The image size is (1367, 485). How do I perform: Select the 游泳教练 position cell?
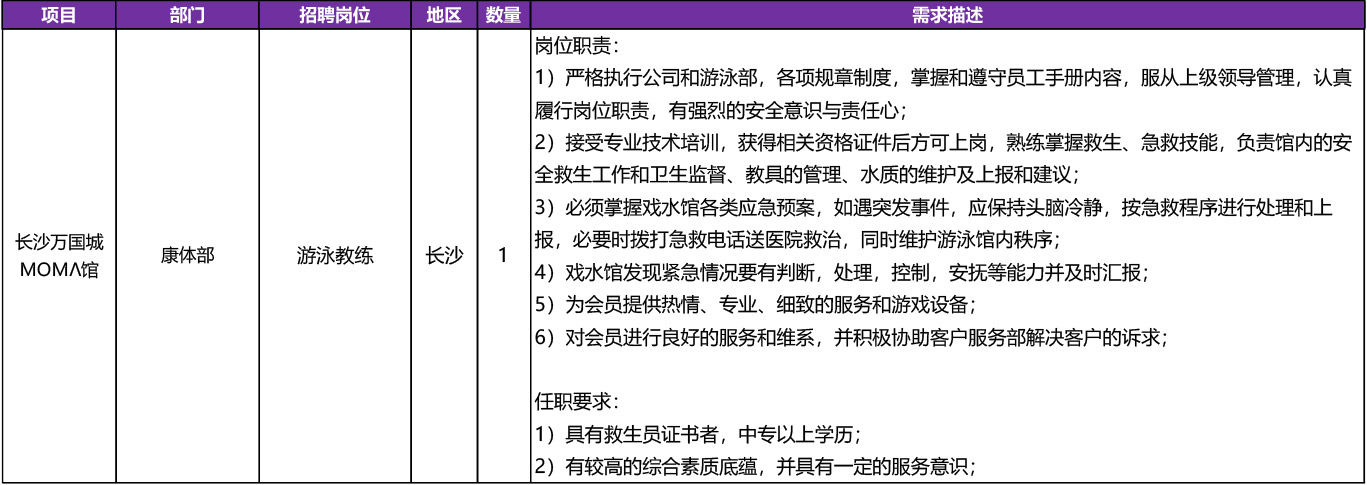[x=335, y=256]
